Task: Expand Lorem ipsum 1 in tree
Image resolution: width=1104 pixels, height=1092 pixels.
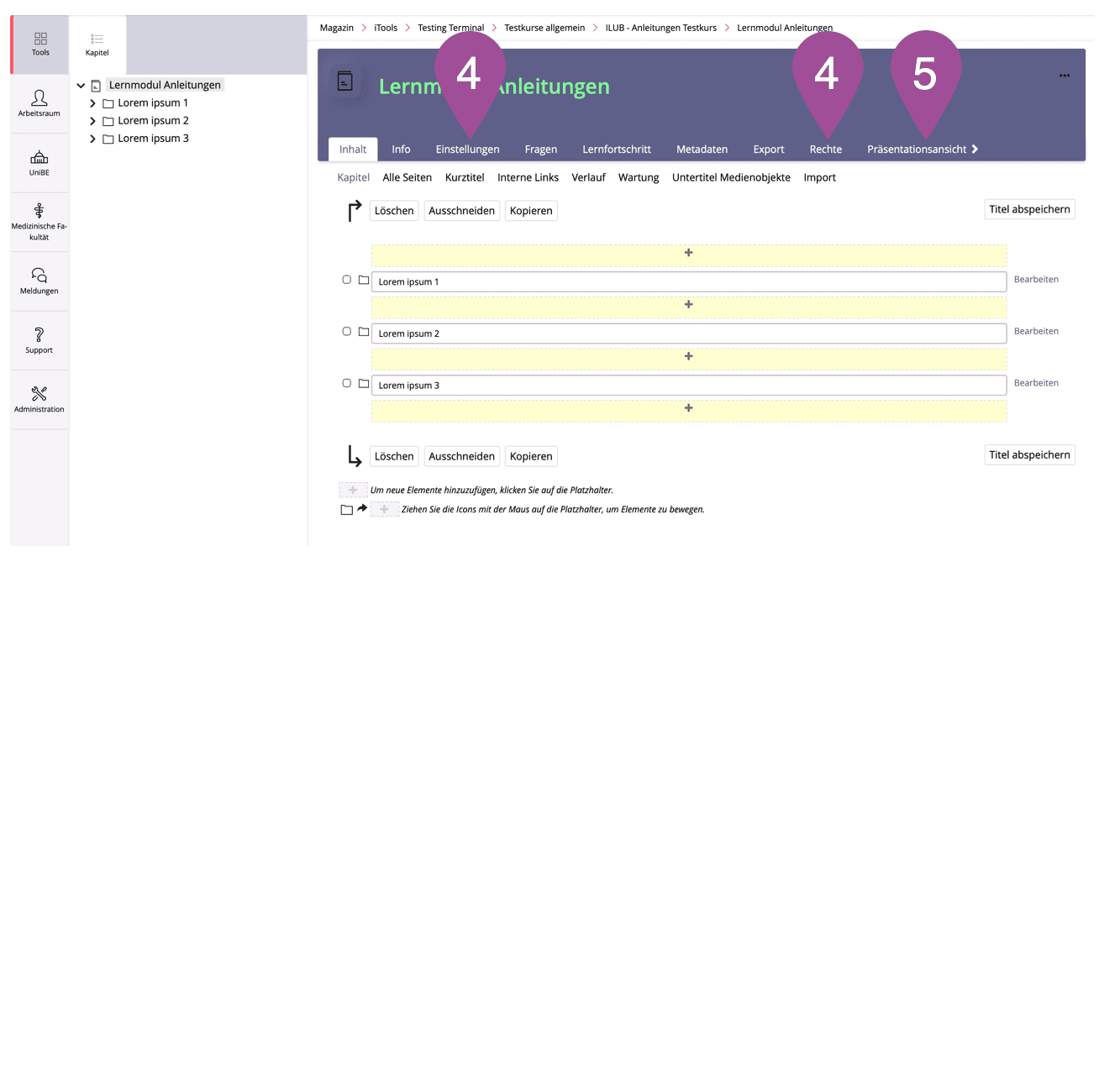Action: click(92, 103)
